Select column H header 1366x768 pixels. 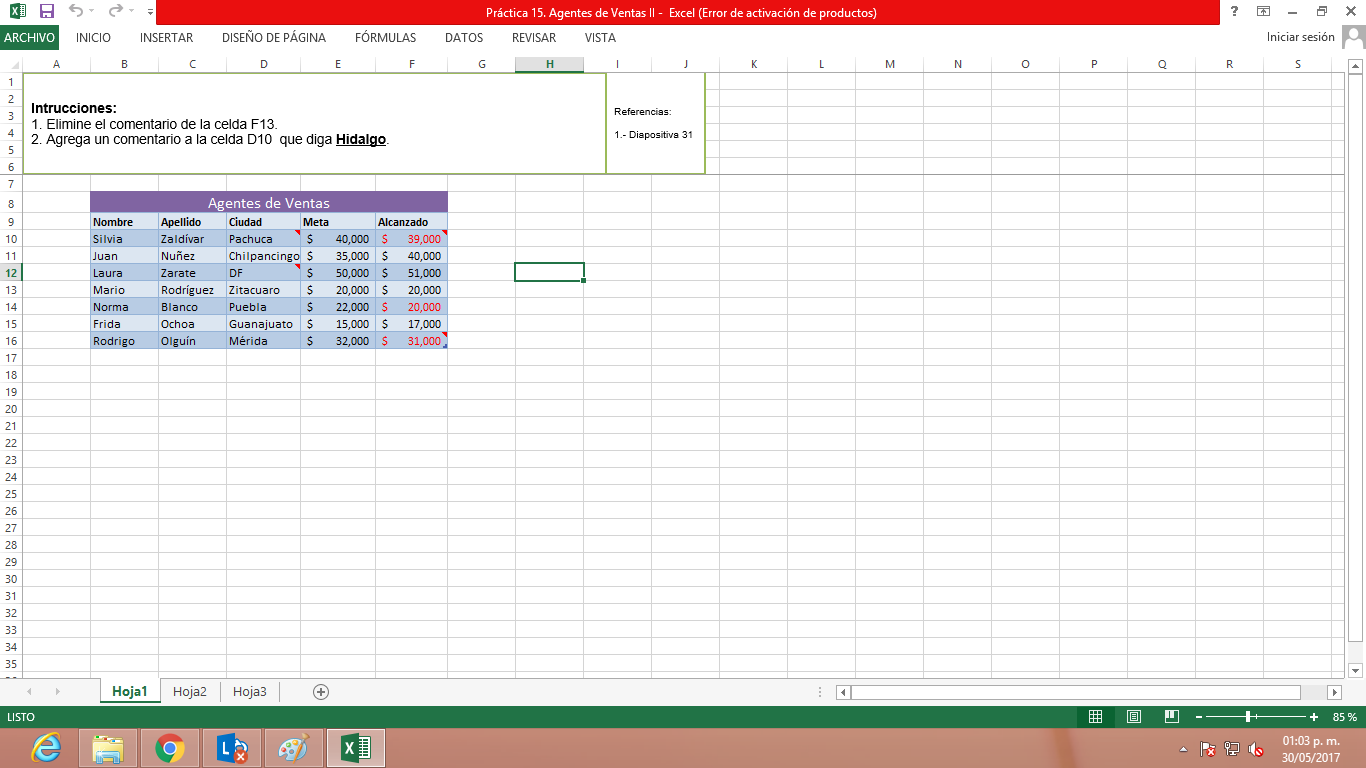[550, 64]
